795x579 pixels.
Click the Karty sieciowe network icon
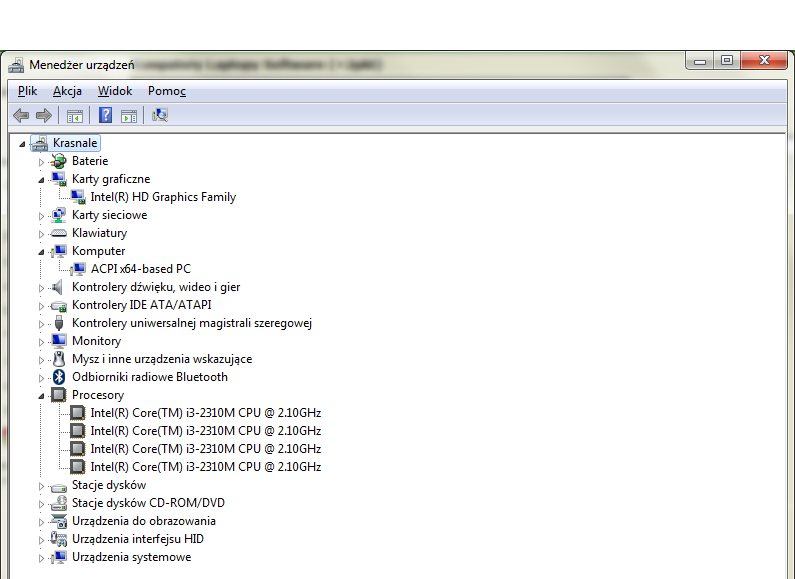pyautogui.click(x=59, y=215)
